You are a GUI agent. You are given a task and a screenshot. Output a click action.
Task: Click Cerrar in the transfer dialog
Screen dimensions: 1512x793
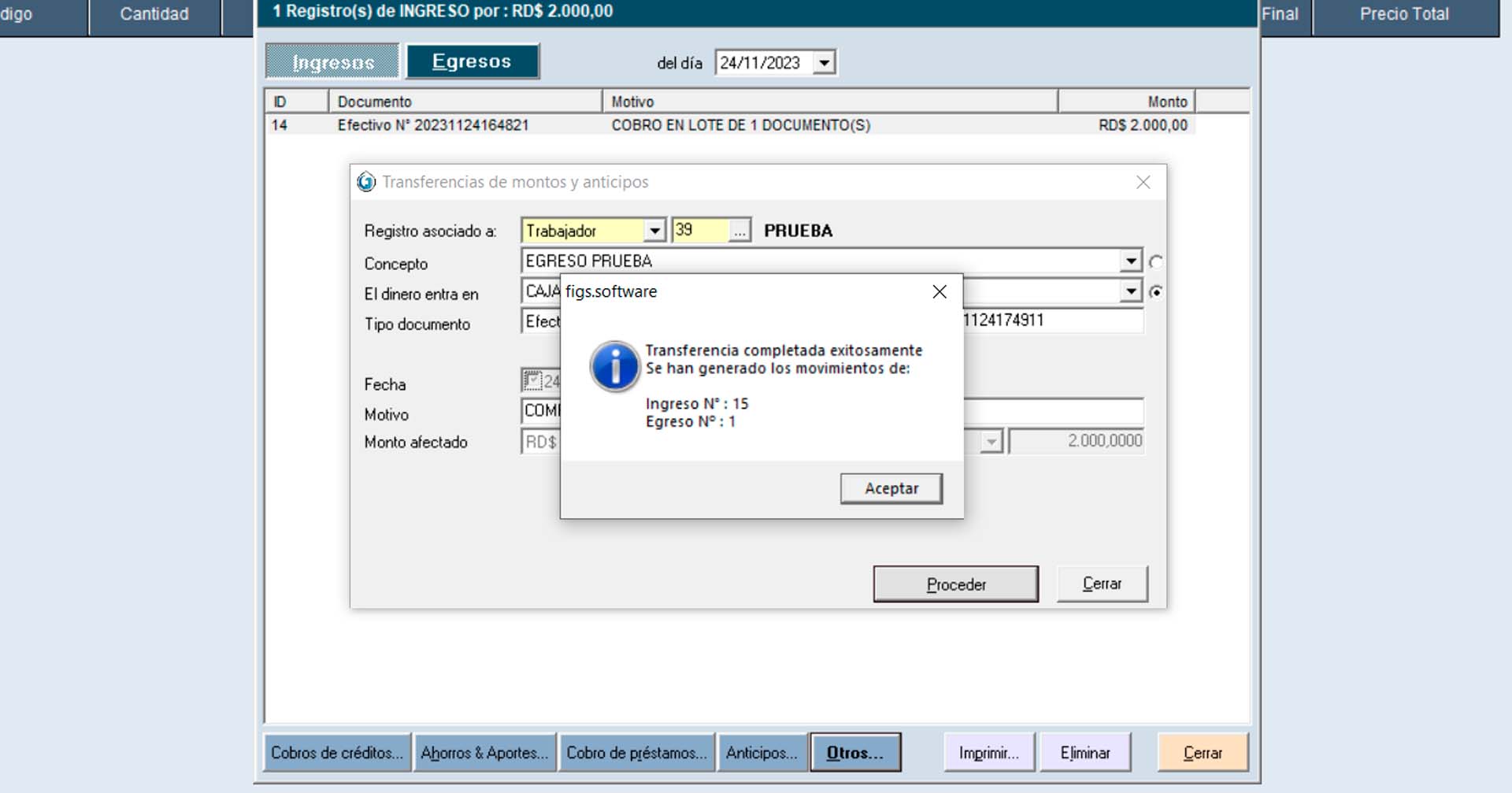1101,584
